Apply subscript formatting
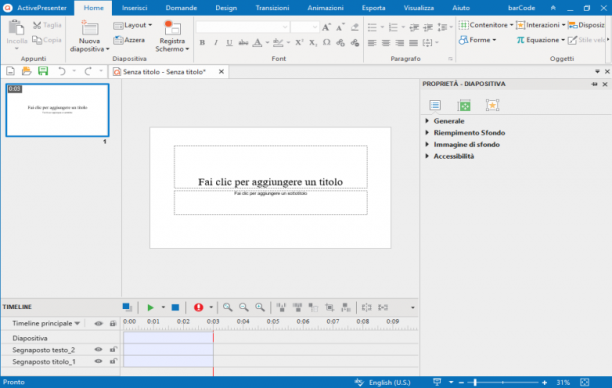Viewport: 612px width, 388px height. point(313,43)
